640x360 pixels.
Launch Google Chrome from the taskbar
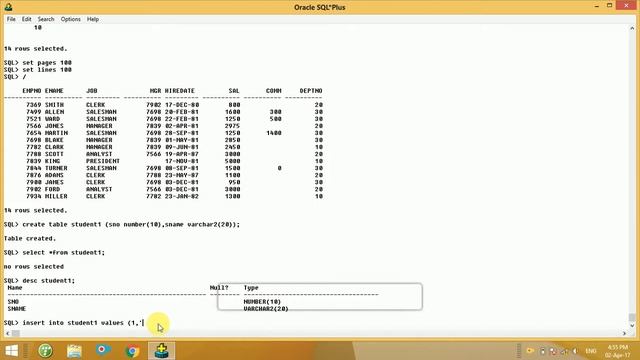click(x=132, y=351)
